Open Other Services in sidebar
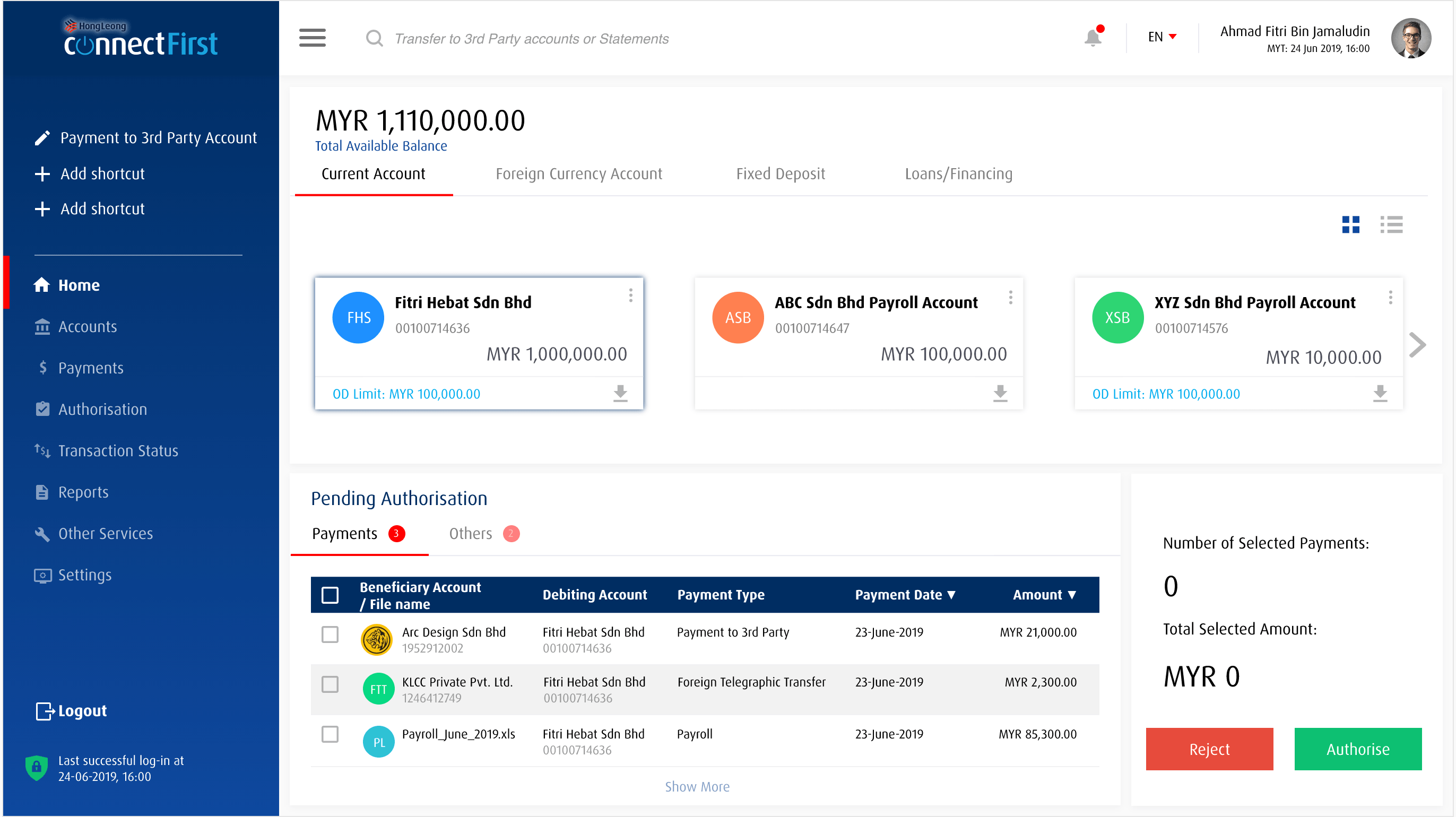This screenshot has height=817, width=1456. point(93,533)
